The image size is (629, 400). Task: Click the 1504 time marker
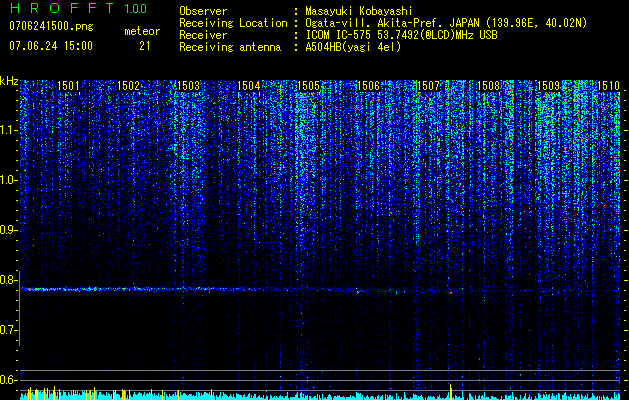click(249, 85)
